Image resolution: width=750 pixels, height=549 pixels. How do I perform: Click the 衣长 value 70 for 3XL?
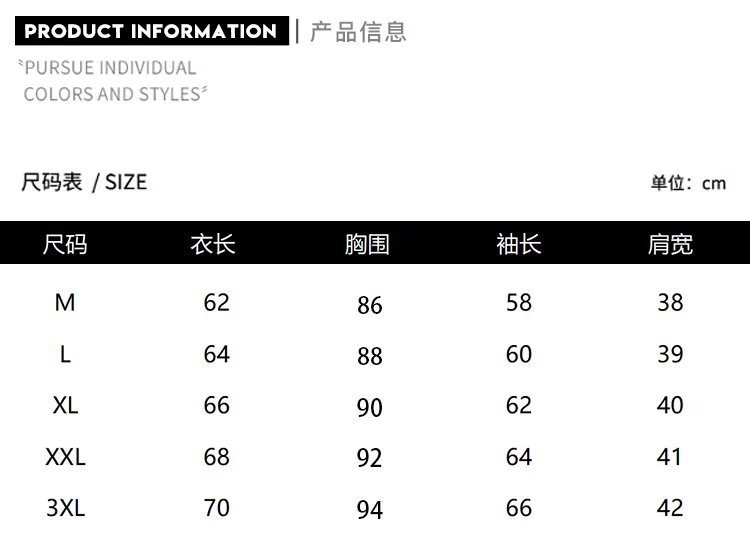click(x=217, y=508)
